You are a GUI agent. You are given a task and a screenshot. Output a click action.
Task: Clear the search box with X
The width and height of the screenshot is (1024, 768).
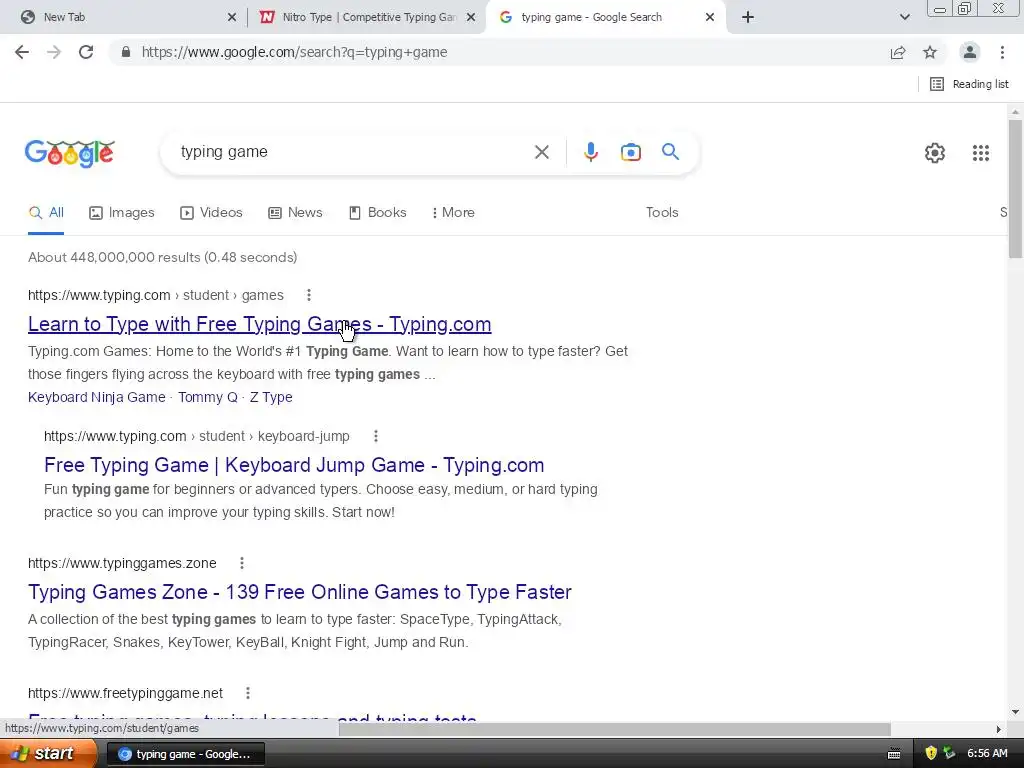coord(541,152)
